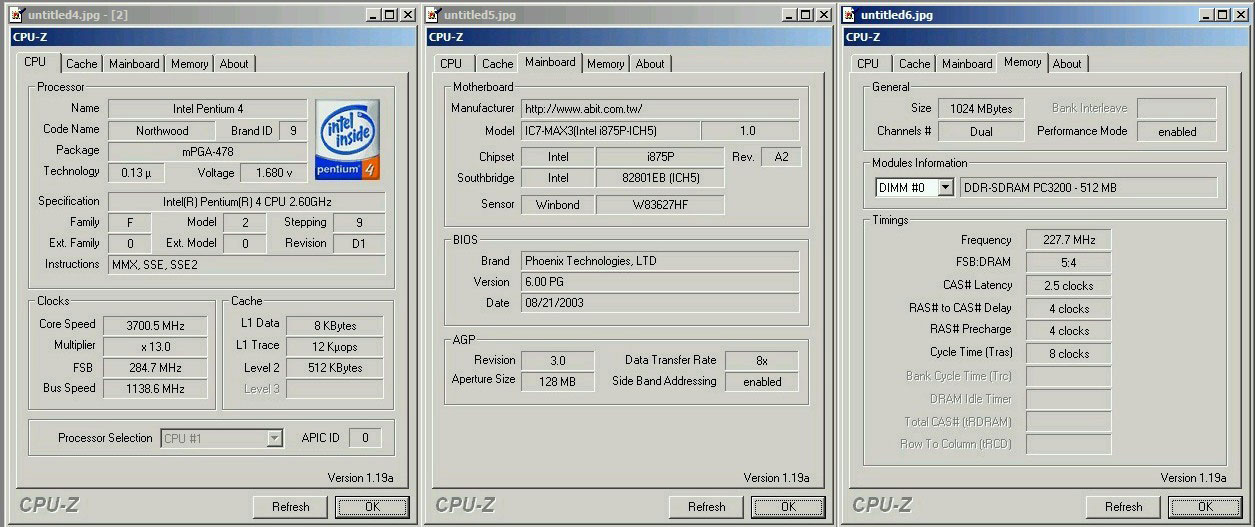Open About tab in untitled6.jpg window
The height and width of the screenshot is (527, 1255).
(x=1067, y=64)
